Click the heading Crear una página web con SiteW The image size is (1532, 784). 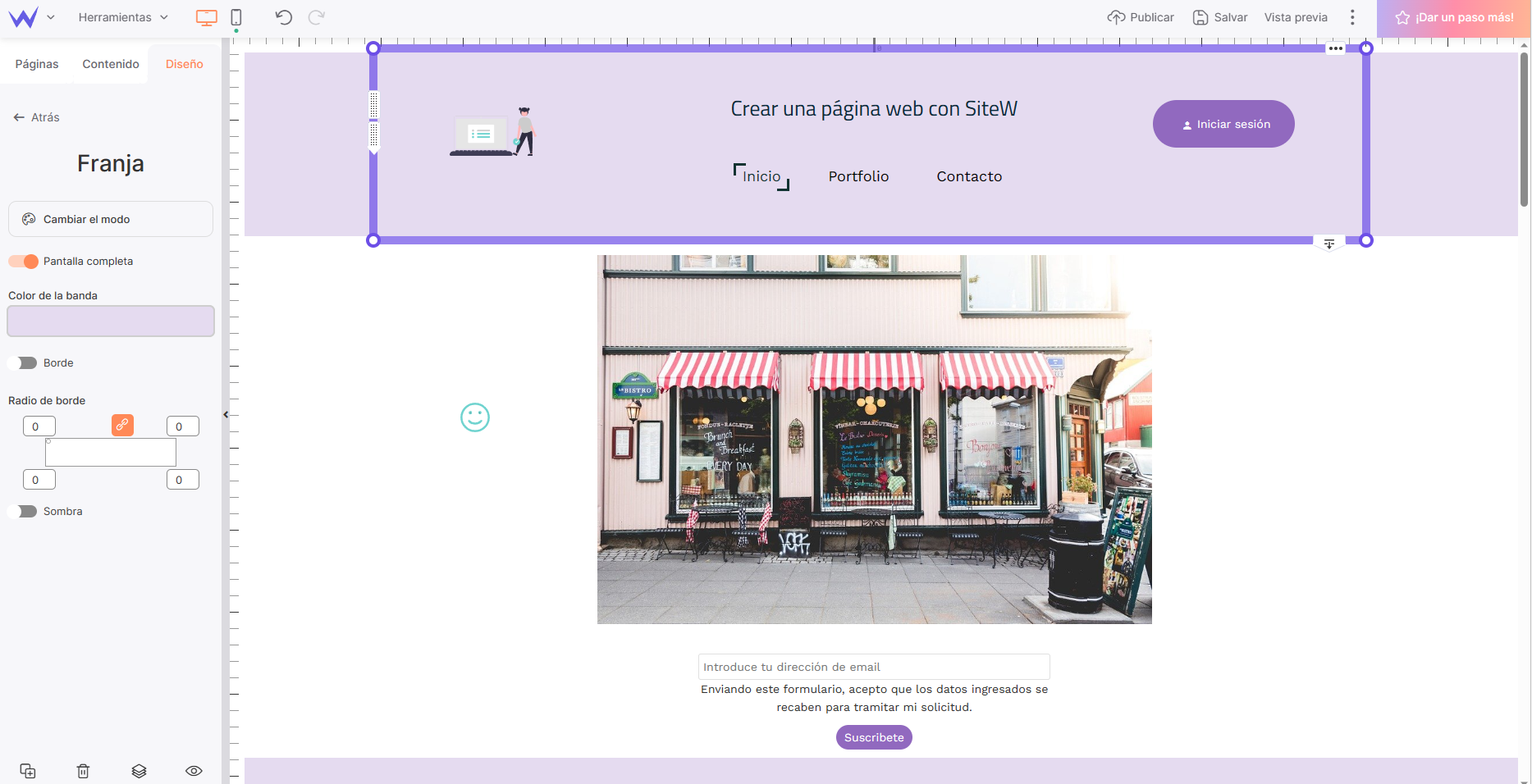click(874, 109)
